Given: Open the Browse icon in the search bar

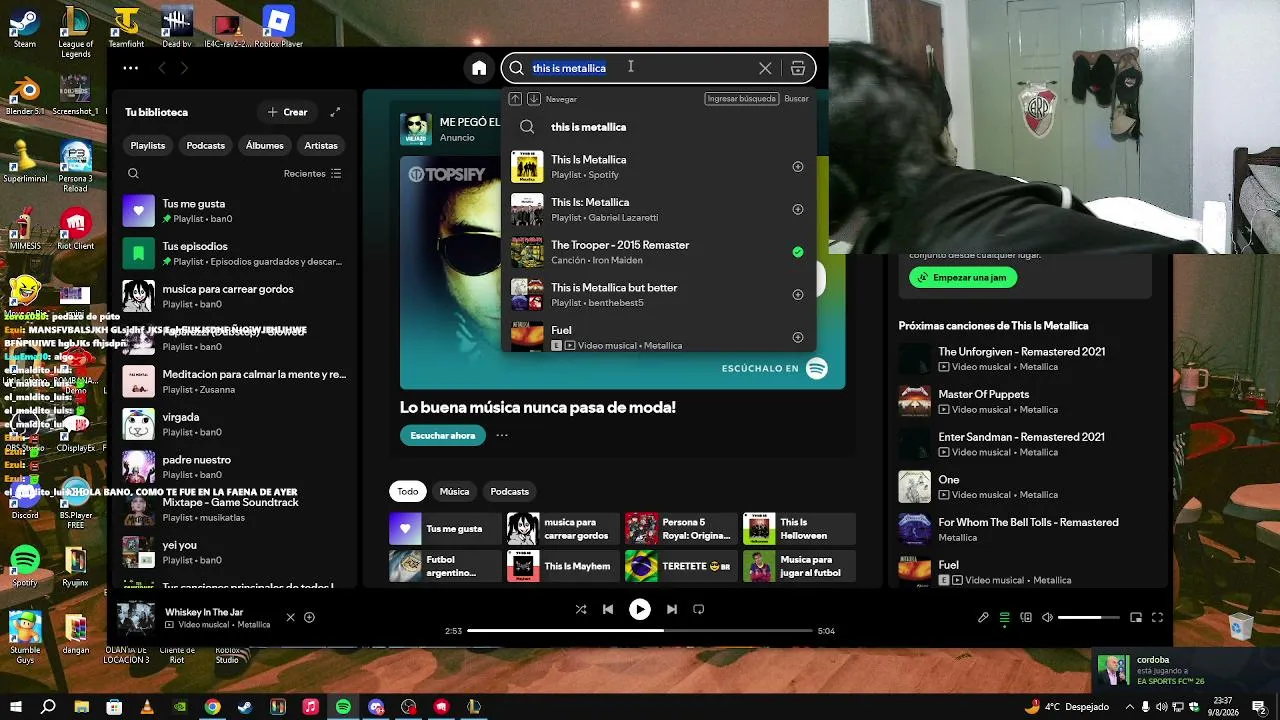Looking at the screenshot, I should 798,68.
